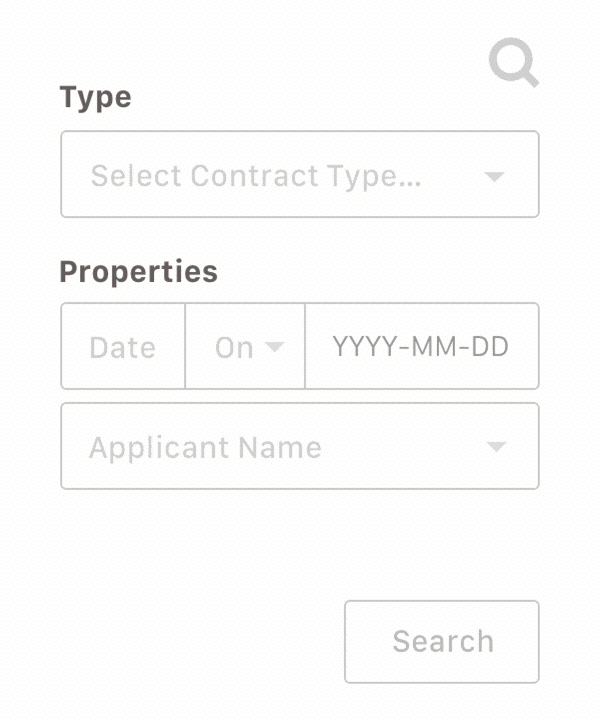The height and width of the screenshot is (720, 600).
Task: Click the magnifying glass search icon
Action: click(x=514, y=62)
